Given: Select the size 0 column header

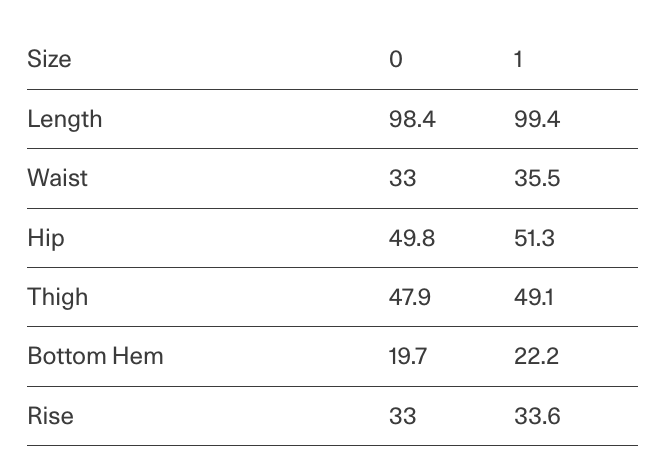Looking at the screenshot, I should pyautogui.click(x=396, y=59).
